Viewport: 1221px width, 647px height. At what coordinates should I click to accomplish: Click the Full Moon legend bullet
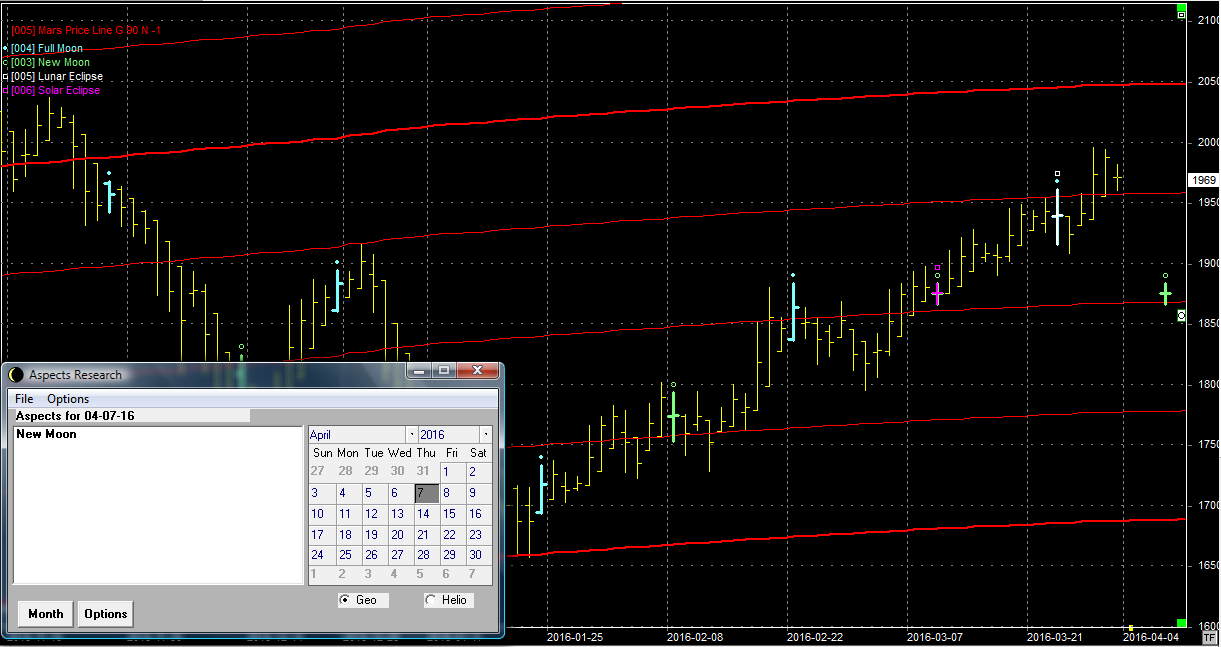[5, 48]
